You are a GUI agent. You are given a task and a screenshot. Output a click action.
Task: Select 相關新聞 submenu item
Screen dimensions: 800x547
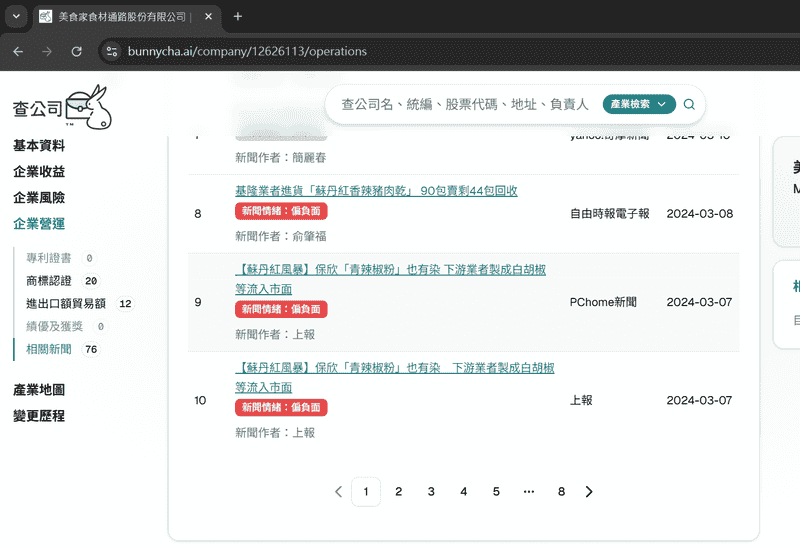pyautogui.click(x=49, y=350)
